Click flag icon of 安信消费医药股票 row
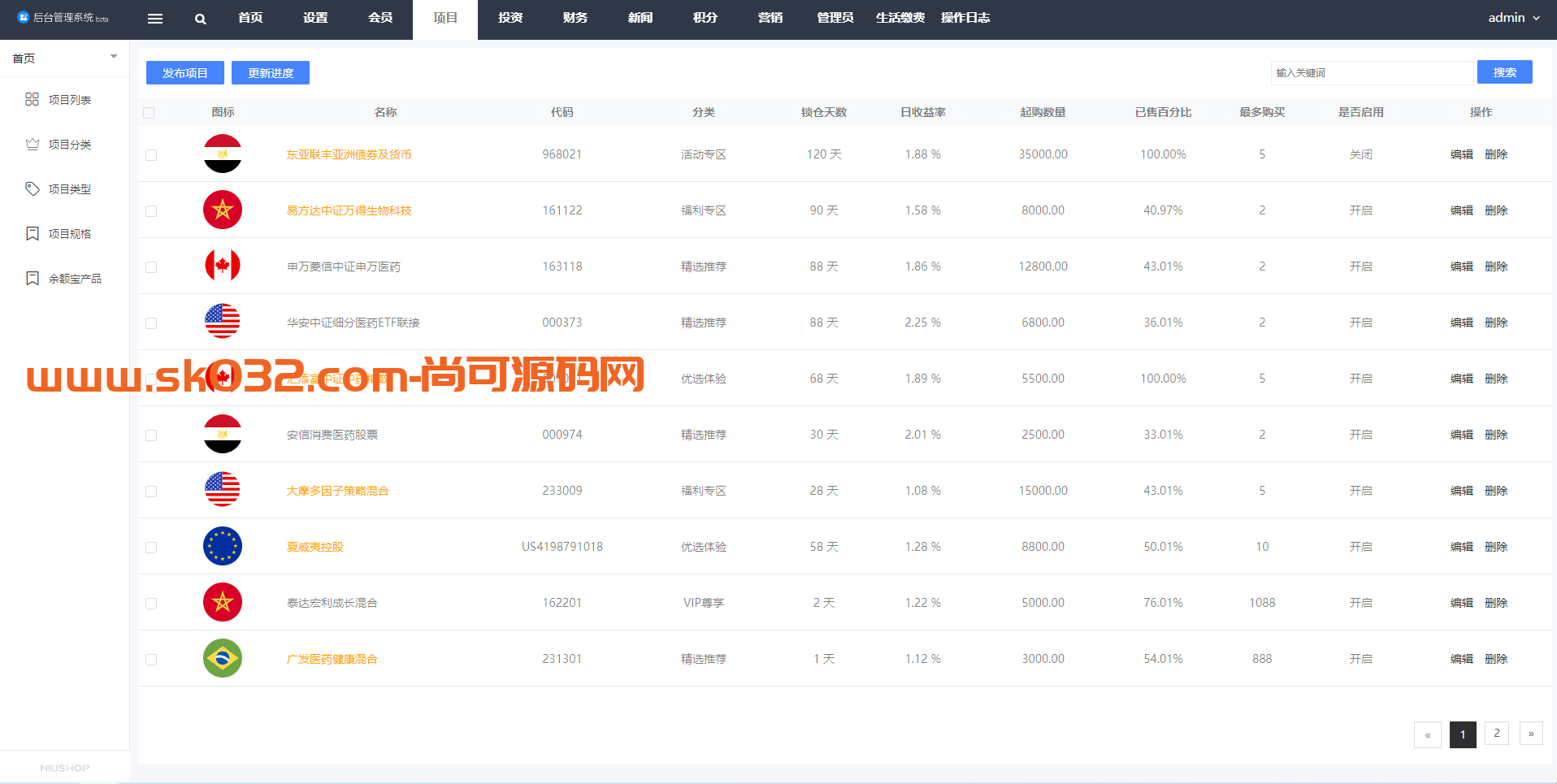The height and width of the screenshot is (784, 1557). [223, 434]
